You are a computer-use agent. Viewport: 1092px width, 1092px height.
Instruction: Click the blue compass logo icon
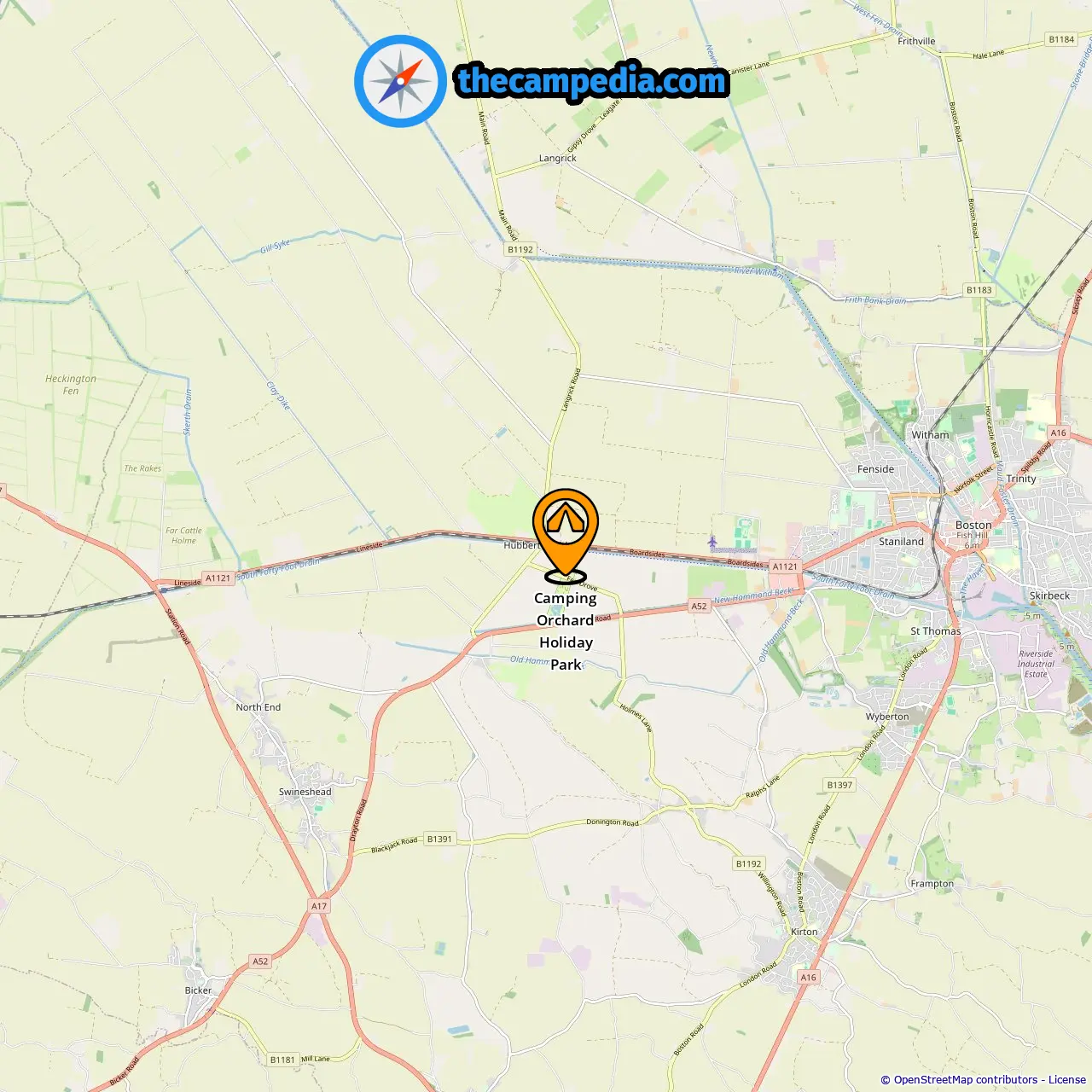tap(400, 81)
